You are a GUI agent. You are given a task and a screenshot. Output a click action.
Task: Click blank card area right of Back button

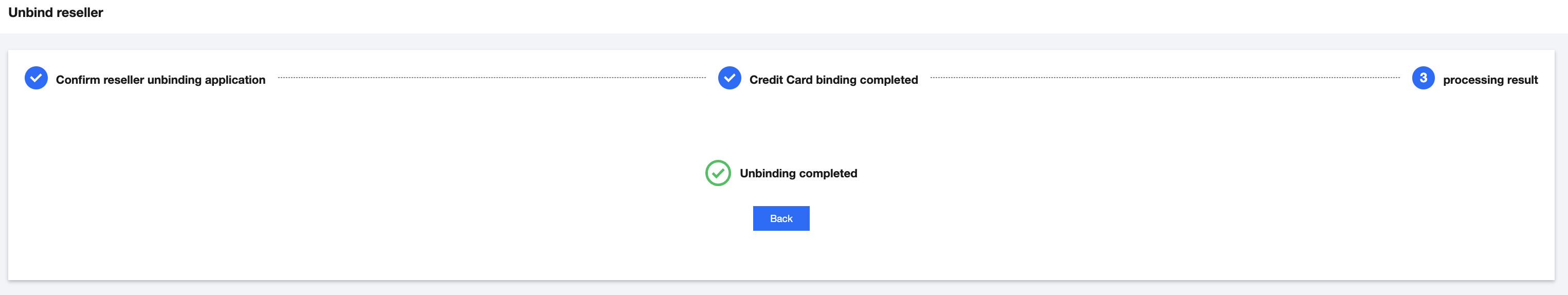pyautogui.click(x=1096, y=218)
